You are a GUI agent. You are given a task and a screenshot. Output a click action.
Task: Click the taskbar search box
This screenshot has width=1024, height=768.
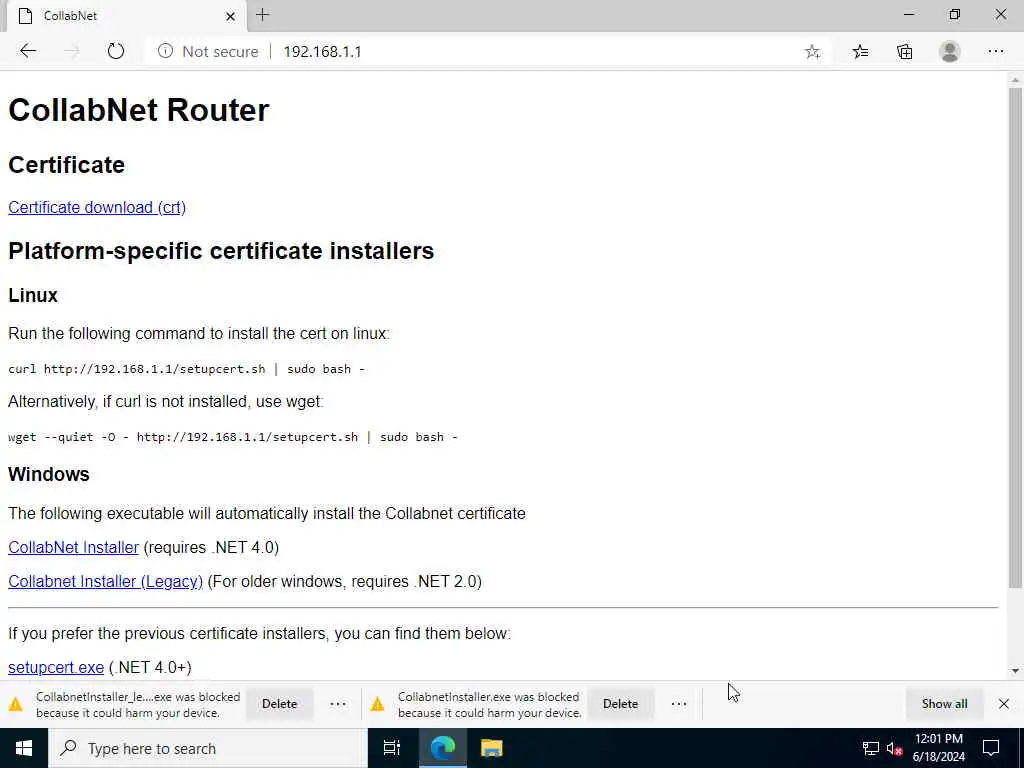pos(208,748)
